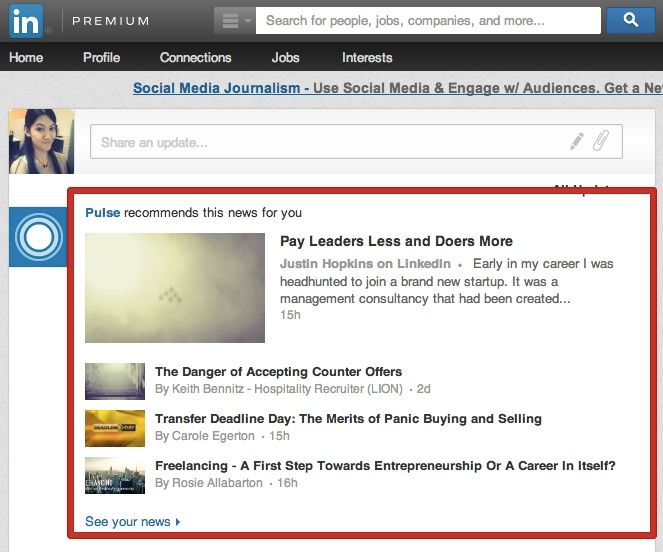Click 'By Rosie Allabarton' byline text

pyautogui.click(x=208, y=483)
